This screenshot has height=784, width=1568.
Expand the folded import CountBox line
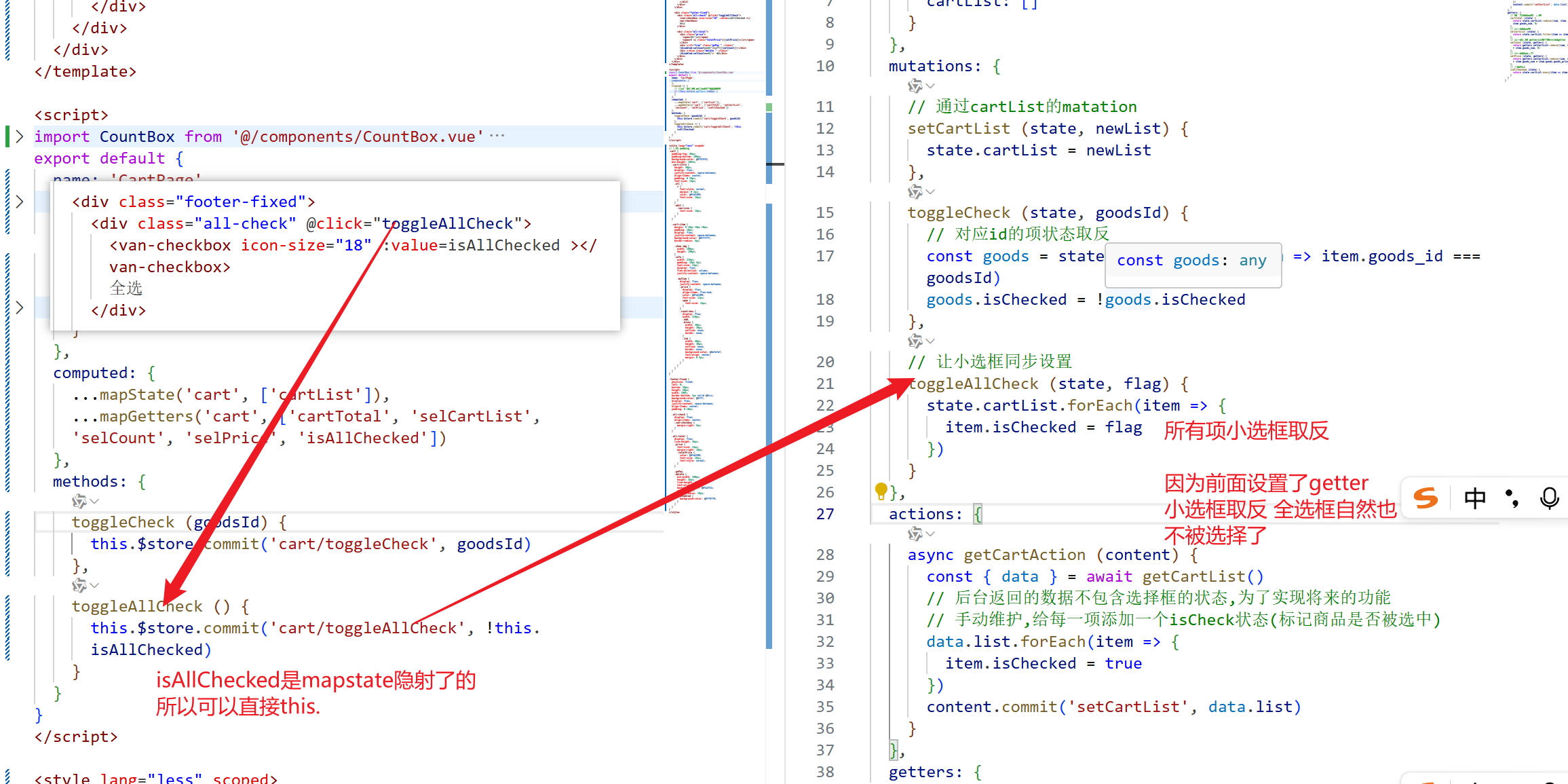click(20, 136)
